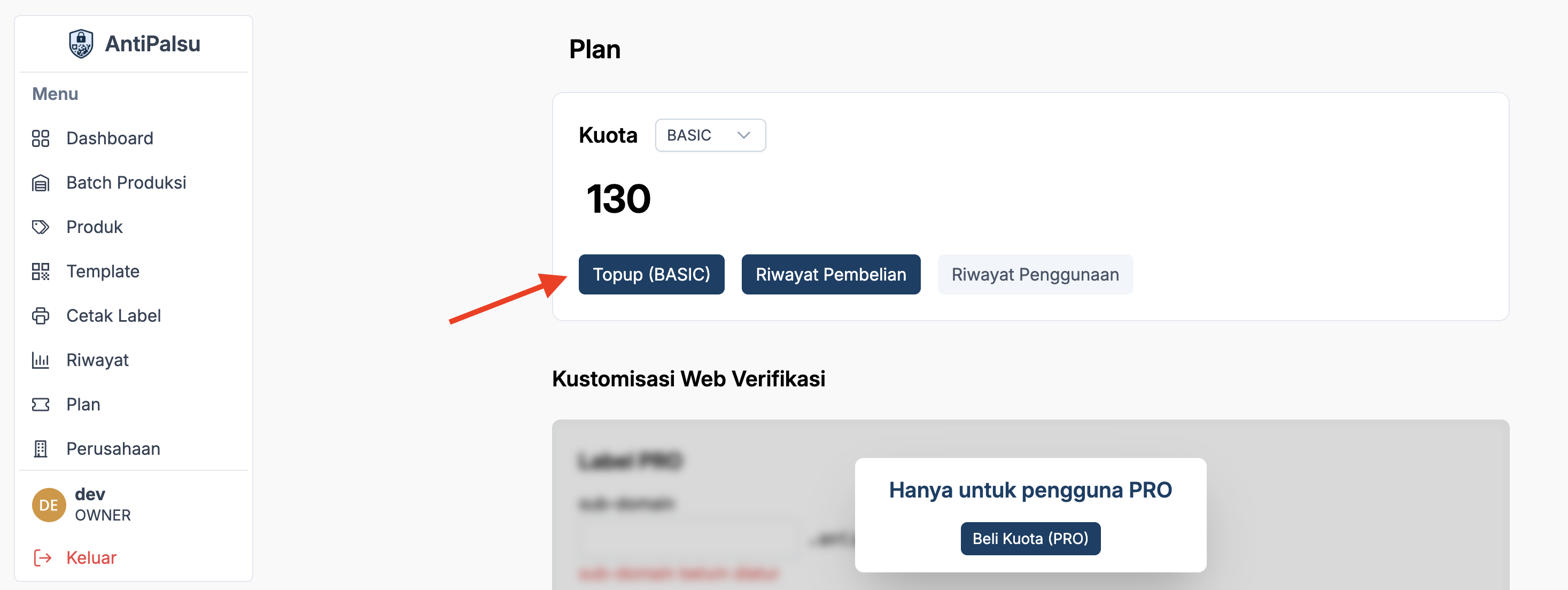1568x590 pixels.
Task: Click the Beli Kuota (PRO) button
Action: pyautogui.click(x=1030, y=538)
